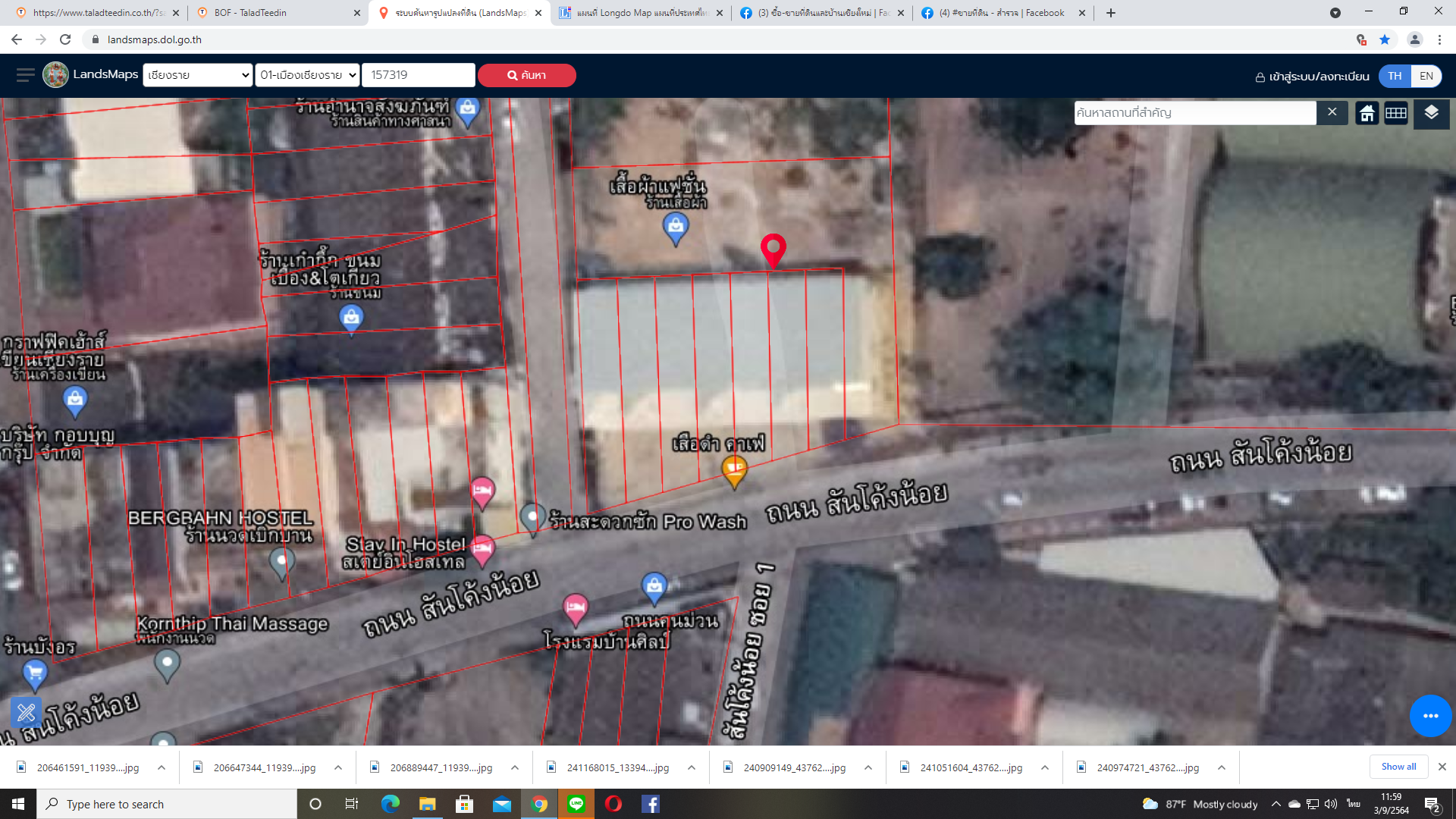Screen dimensions: 1456x819
Task: Click the red ค้นหา search button
Action: (x=527, y=75)
